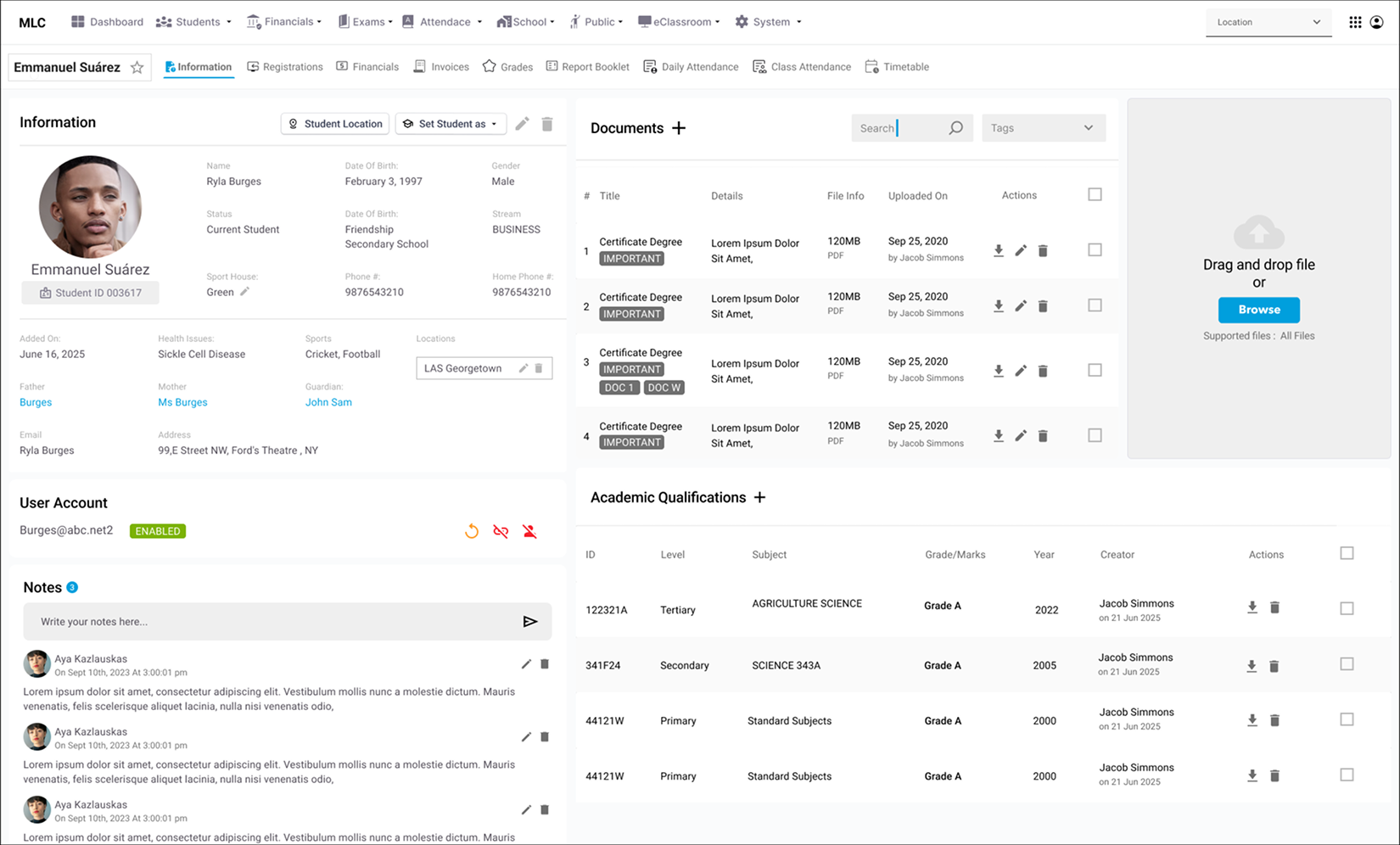The height and width of the screenshot is (845, 1400).
Task: Select the checkbox for SCIENCE 343A row
Action: 1347,664
